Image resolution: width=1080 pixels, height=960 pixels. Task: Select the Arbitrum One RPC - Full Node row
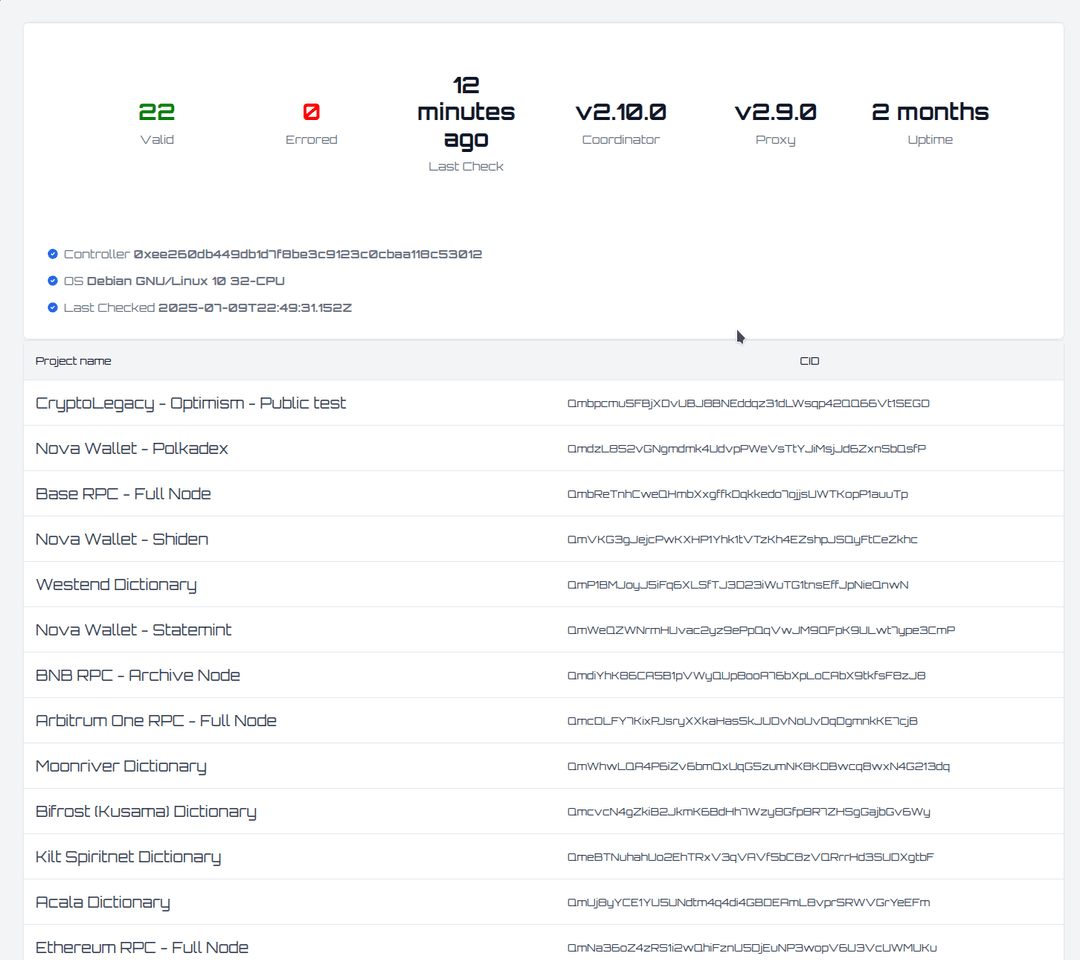coord(156,720)
